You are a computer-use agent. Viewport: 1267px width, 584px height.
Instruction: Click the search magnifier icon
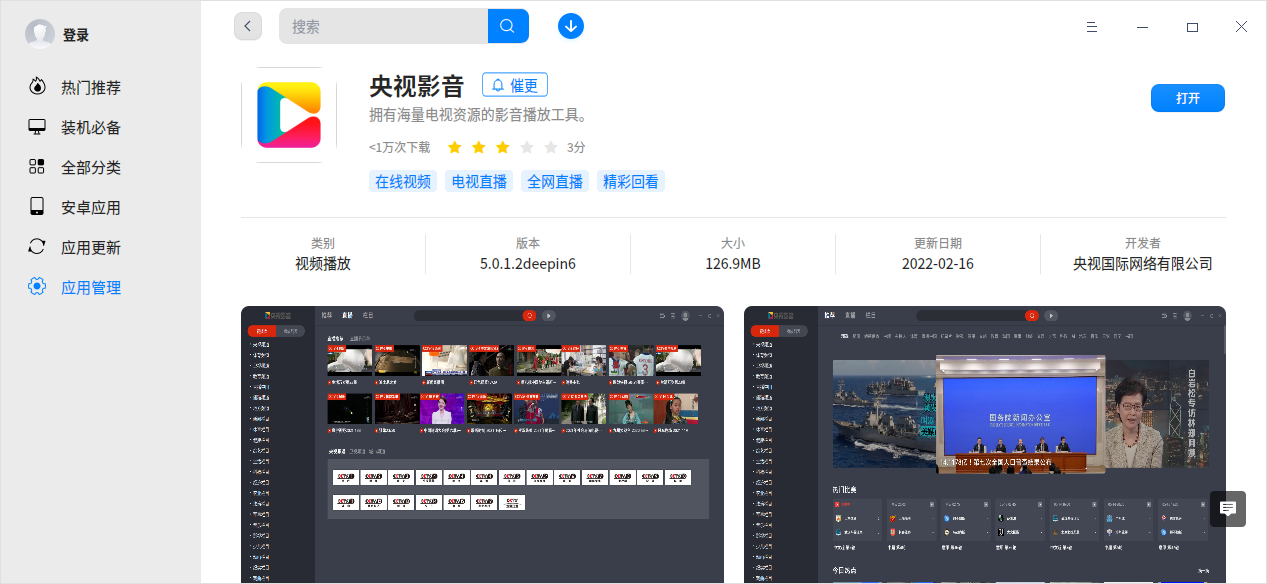(x=508, y=25)
